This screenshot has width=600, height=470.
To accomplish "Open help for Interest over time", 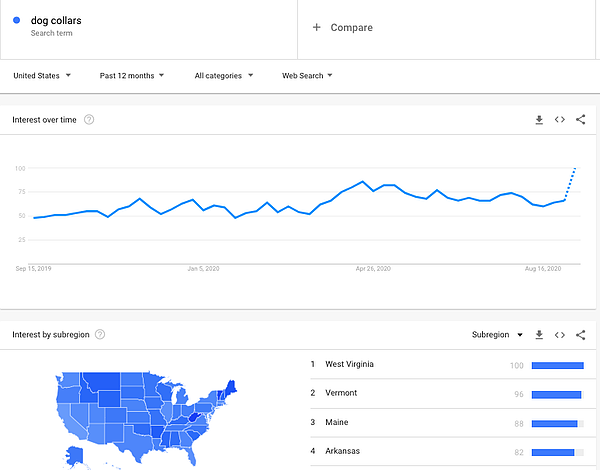I will [x=89, y=120].
